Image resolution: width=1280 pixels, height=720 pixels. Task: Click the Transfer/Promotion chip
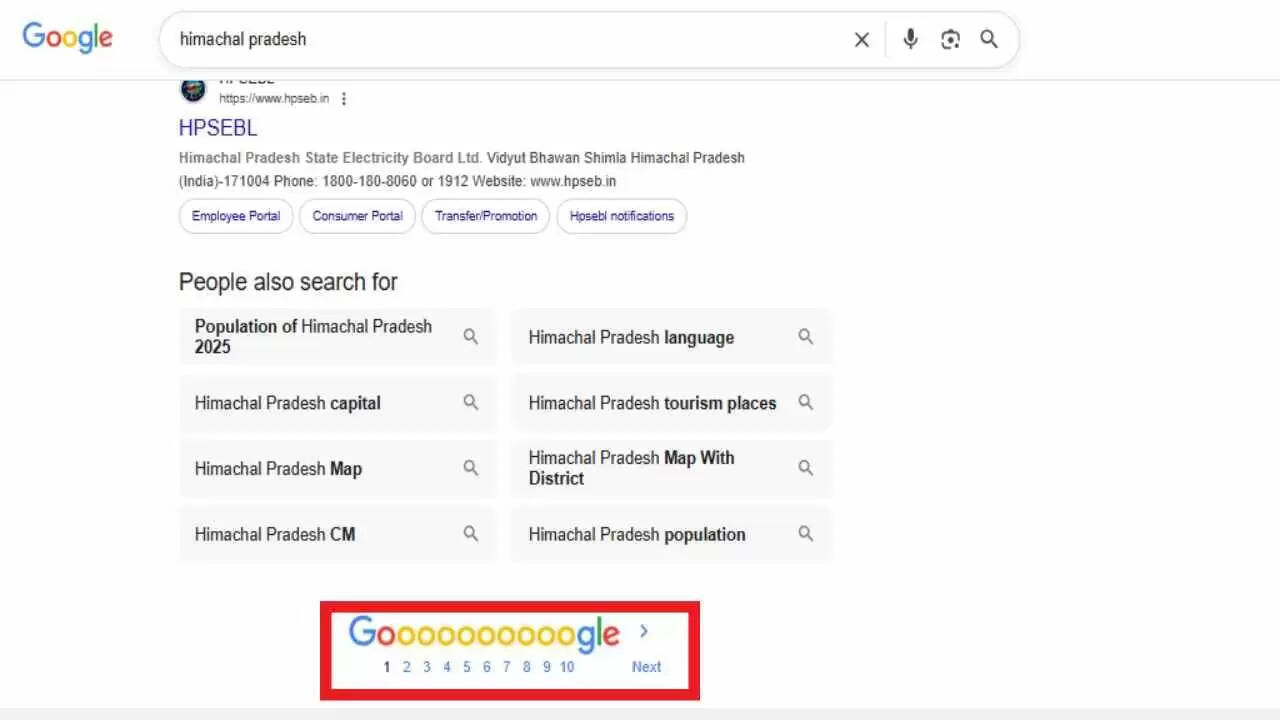click(x=486, y=216)
